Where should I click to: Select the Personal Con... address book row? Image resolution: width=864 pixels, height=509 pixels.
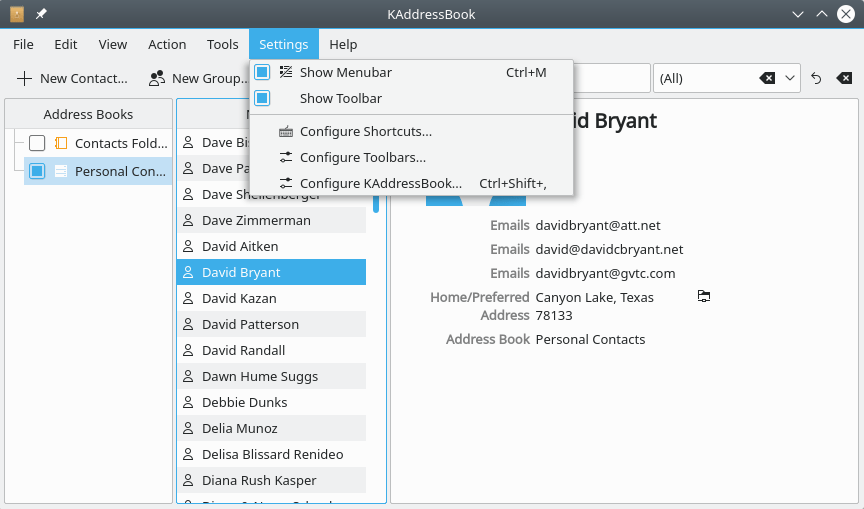(x=98, y=171)
